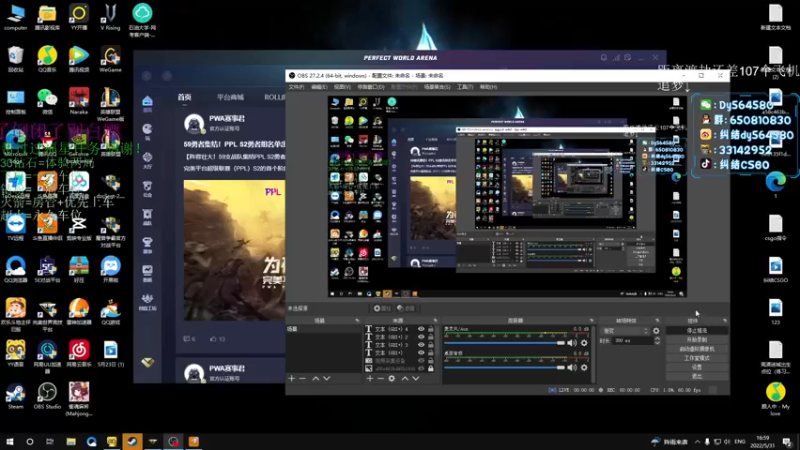The height and width of the screenshot is (450, 800).
Task: Pop out the 来源 dock panel
Action: pos(435,320)
